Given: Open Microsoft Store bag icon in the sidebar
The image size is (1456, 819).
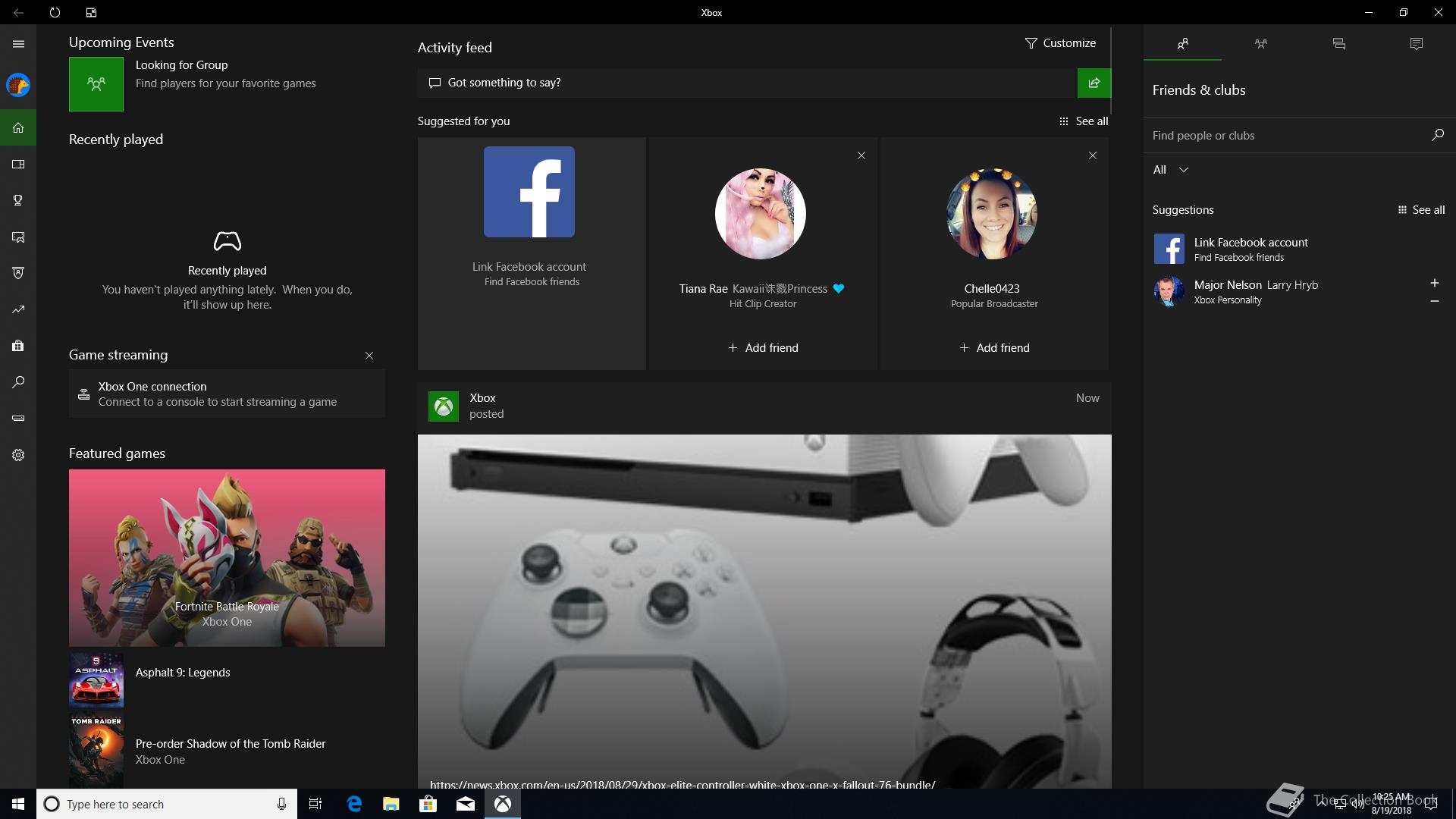Looking at the screenshot, I should 18,346.
